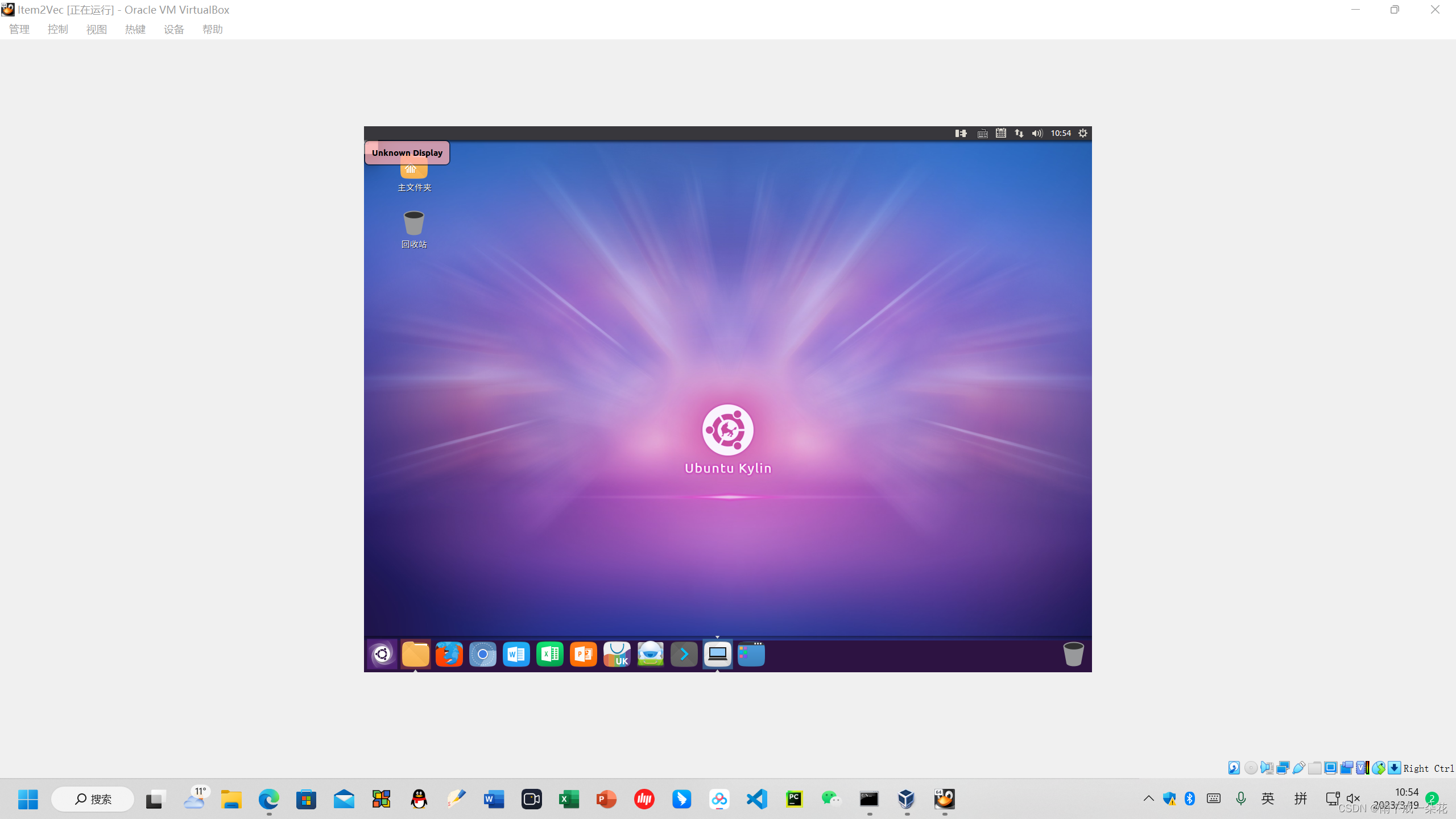
Task: Show hidden Windows tray icons chevron
Action: 1148,799
